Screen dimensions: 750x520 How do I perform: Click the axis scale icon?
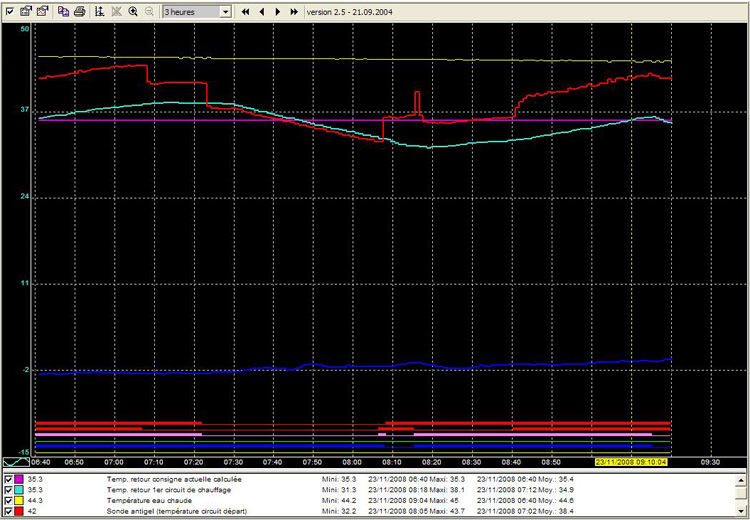100,11
